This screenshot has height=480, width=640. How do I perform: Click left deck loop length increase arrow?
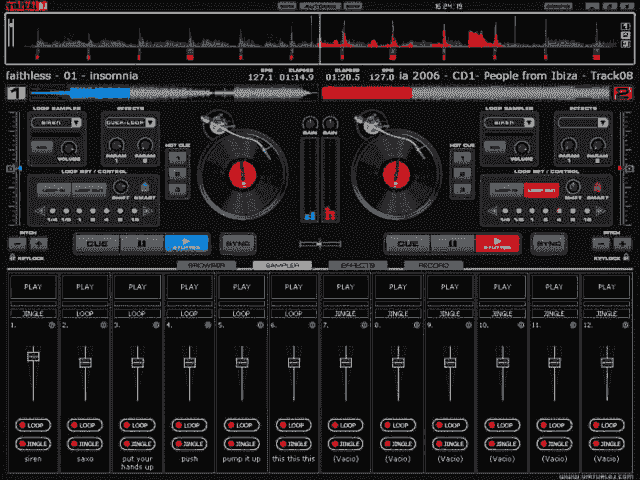point(147,211)
